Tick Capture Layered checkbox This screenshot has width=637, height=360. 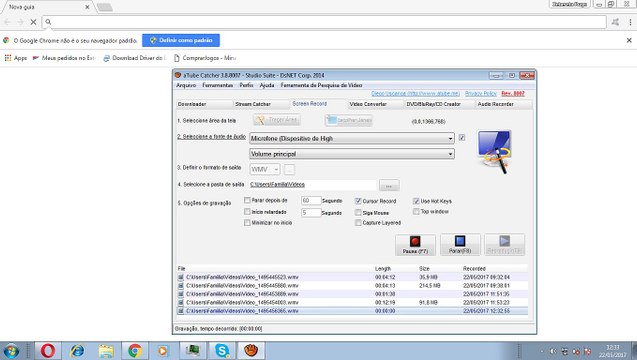coord(358,223)
